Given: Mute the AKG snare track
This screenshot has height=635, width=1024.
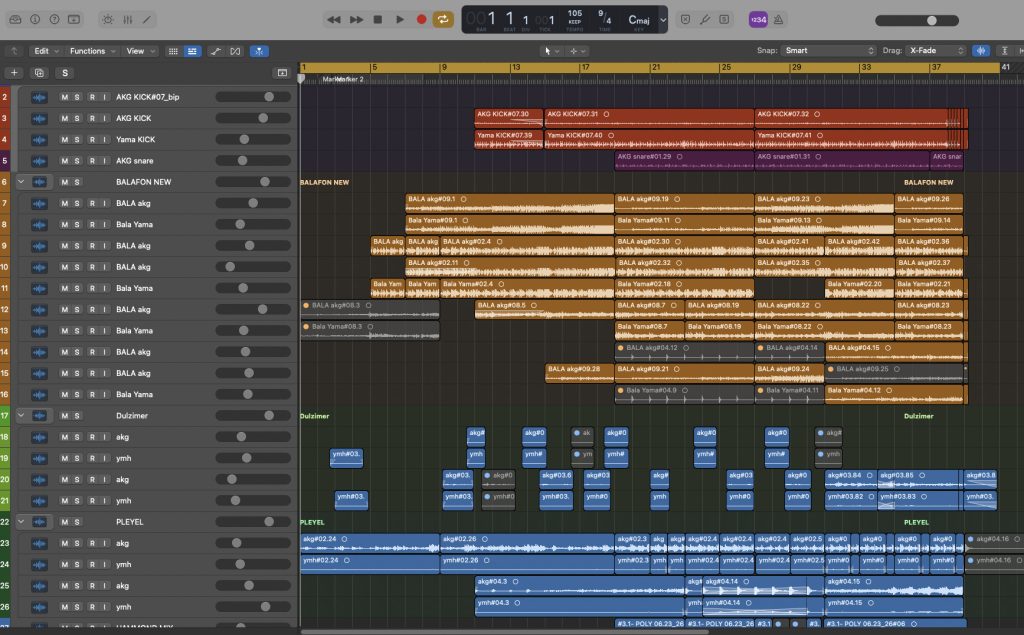Looking at the screenshot, I should coord(65,160).
